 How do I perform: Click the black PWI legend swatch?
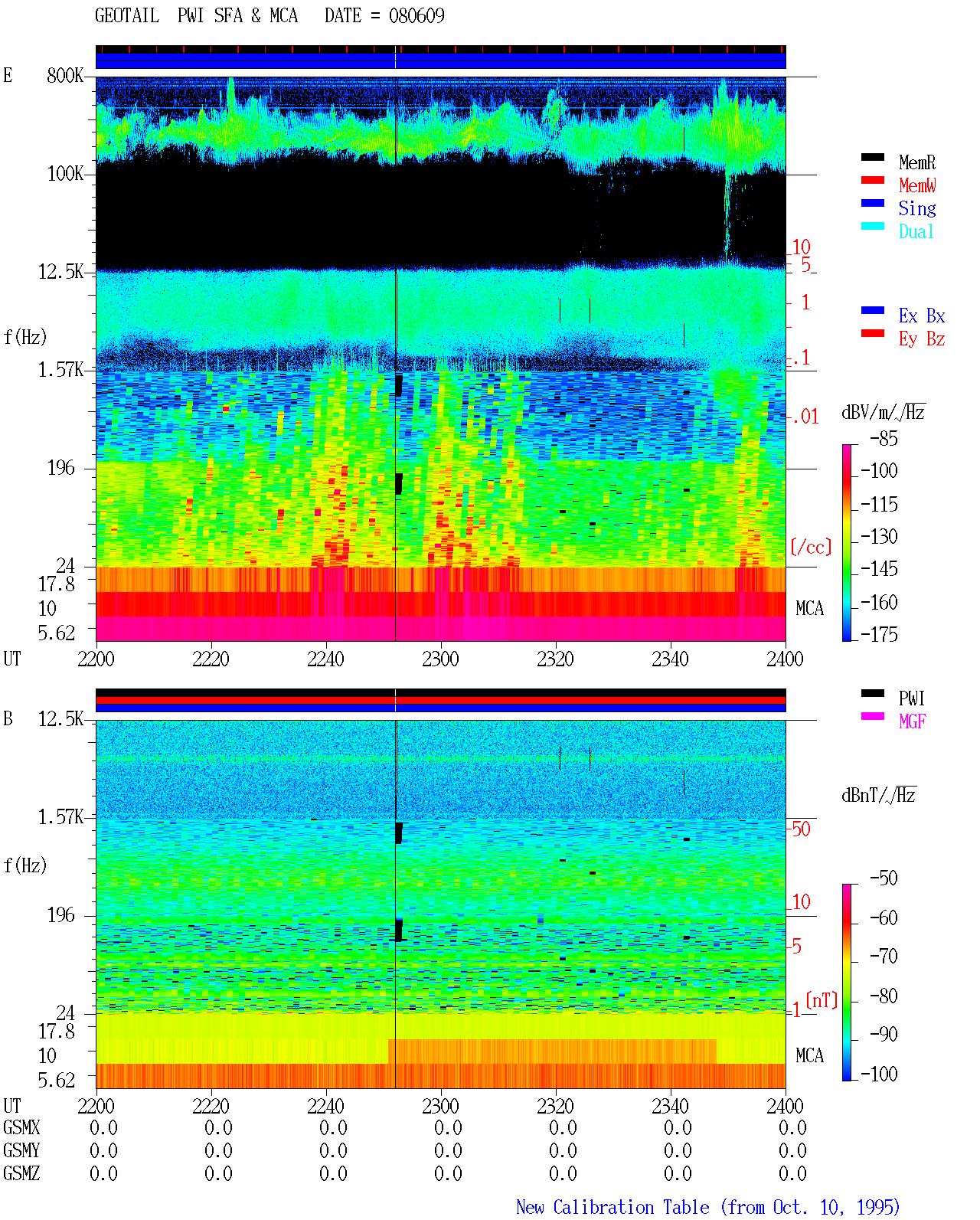click(873, 694)
